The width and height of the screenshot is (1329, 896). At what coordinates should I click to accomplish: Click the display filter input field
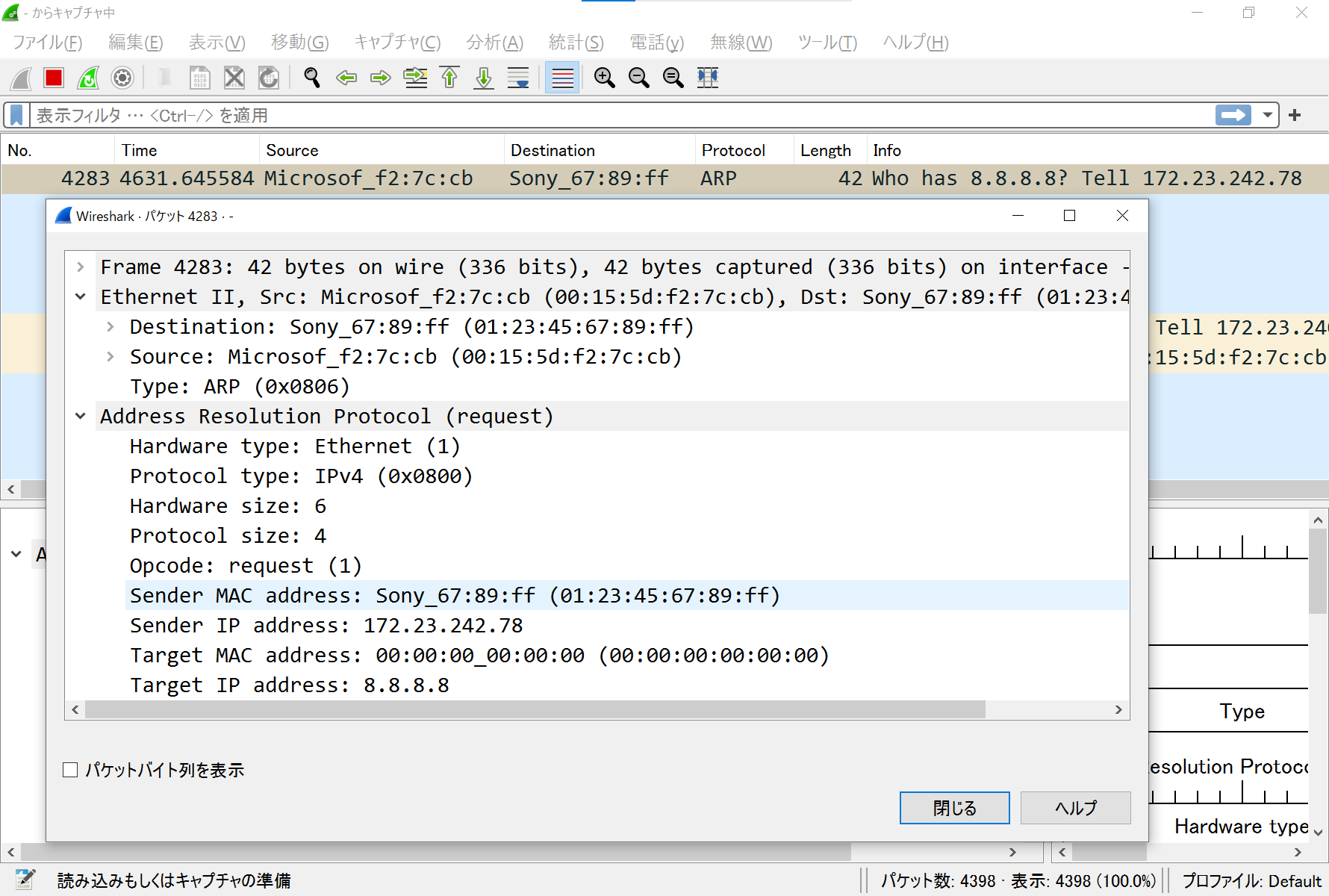pos(620,115)
